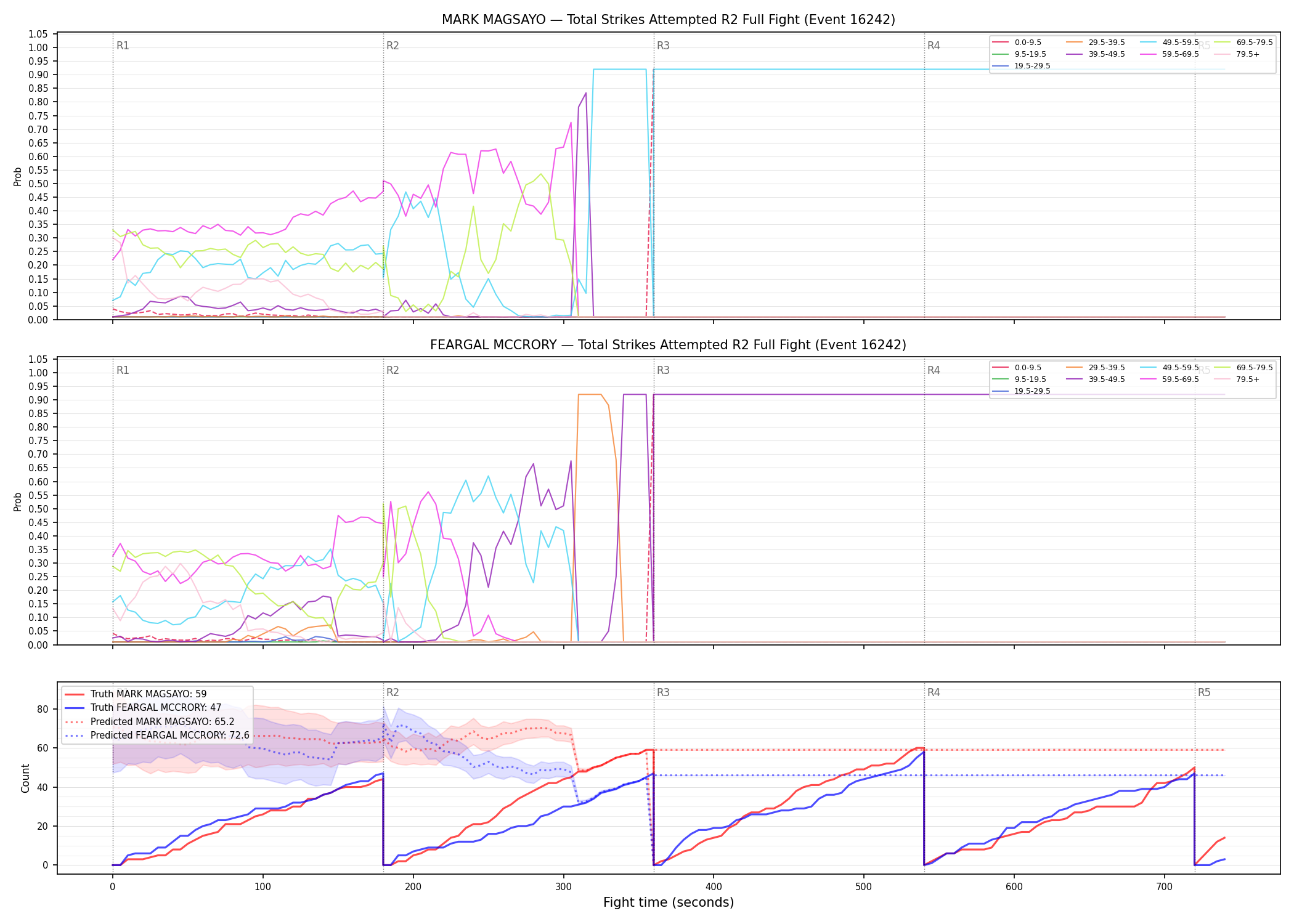
Task: Click the MARK MAGSAYO chart title
Action: [x=669, y=20]
